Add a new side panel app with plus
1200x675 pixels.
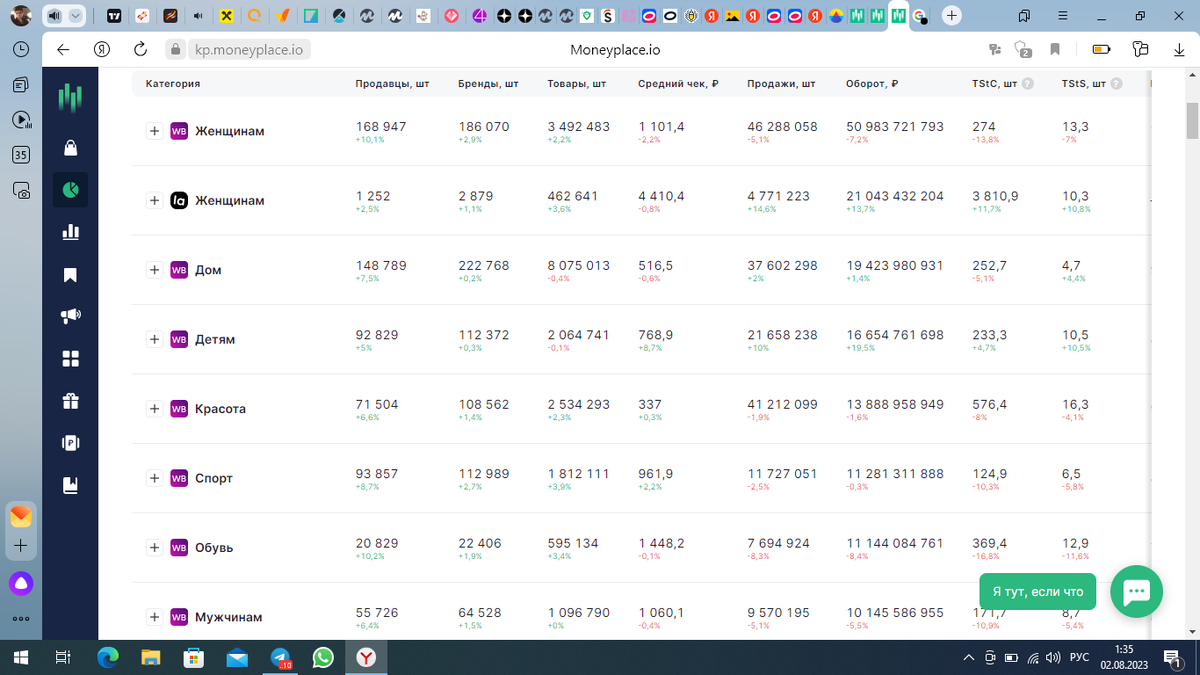tap(21, 547)
